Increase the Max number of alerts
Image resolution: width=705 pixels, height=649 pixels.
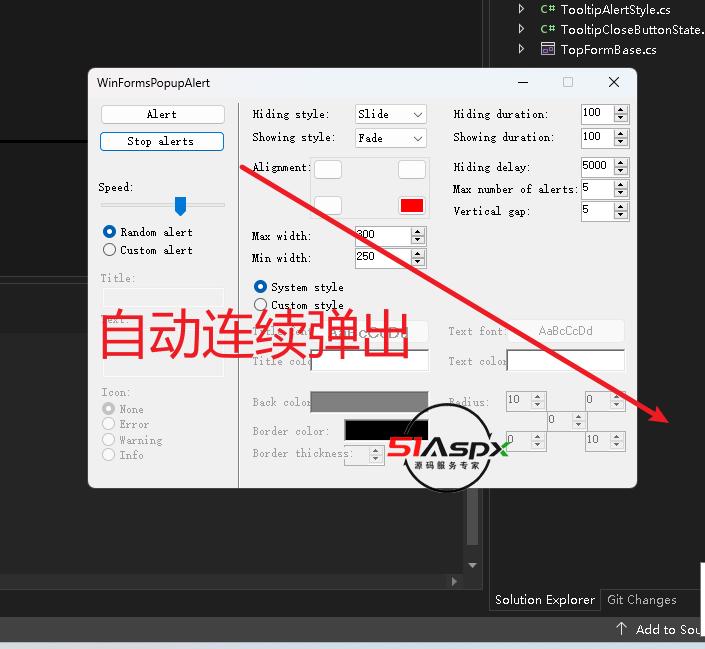(x=621, y=185)
